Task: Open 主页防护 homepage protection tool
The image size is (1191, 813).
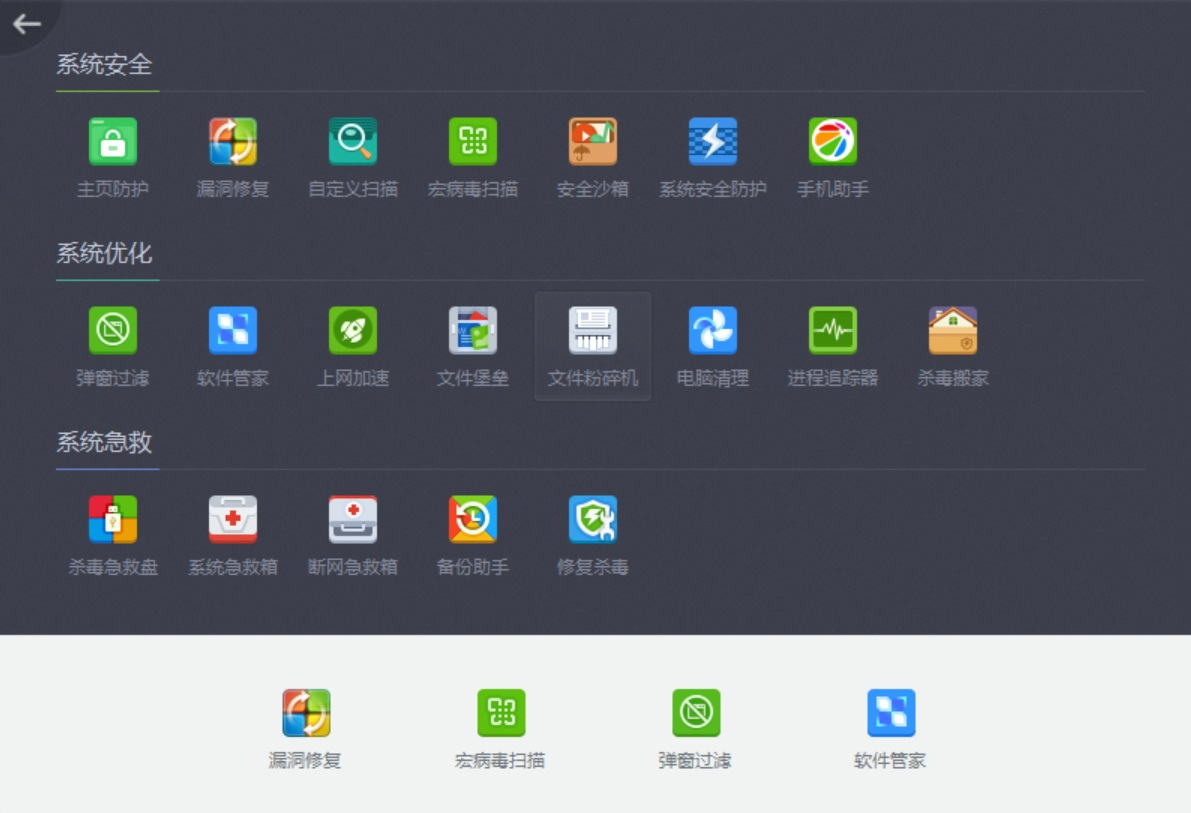Action: coord(113,142)
